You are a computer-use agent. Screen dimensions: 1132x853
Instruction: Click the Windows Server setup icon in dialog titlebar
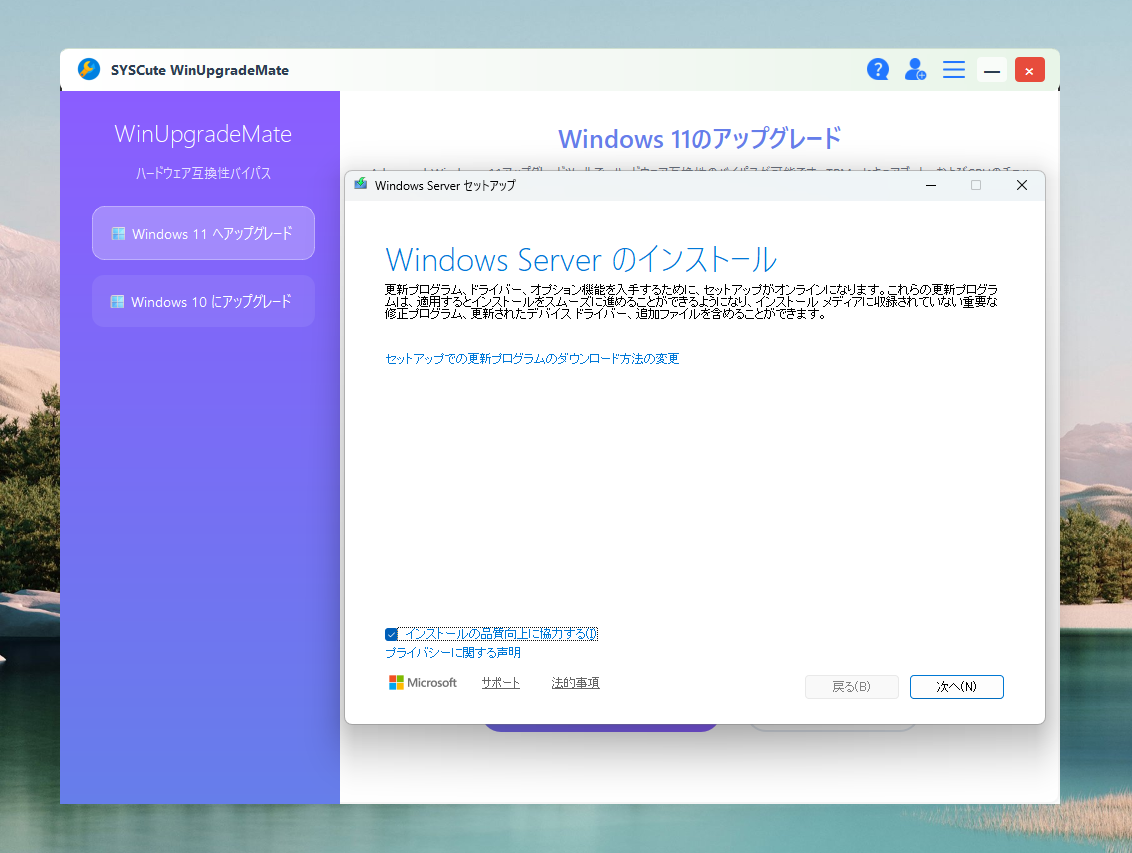(361, 185)
